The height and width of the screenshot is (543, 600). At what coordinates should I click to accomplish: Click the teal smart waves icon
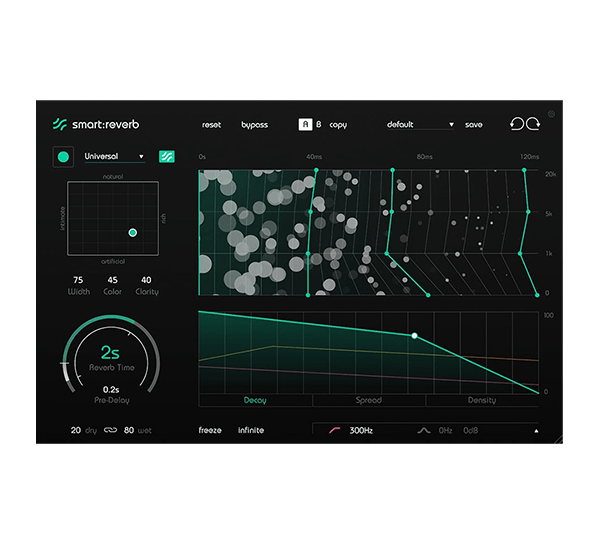point(167,157)
